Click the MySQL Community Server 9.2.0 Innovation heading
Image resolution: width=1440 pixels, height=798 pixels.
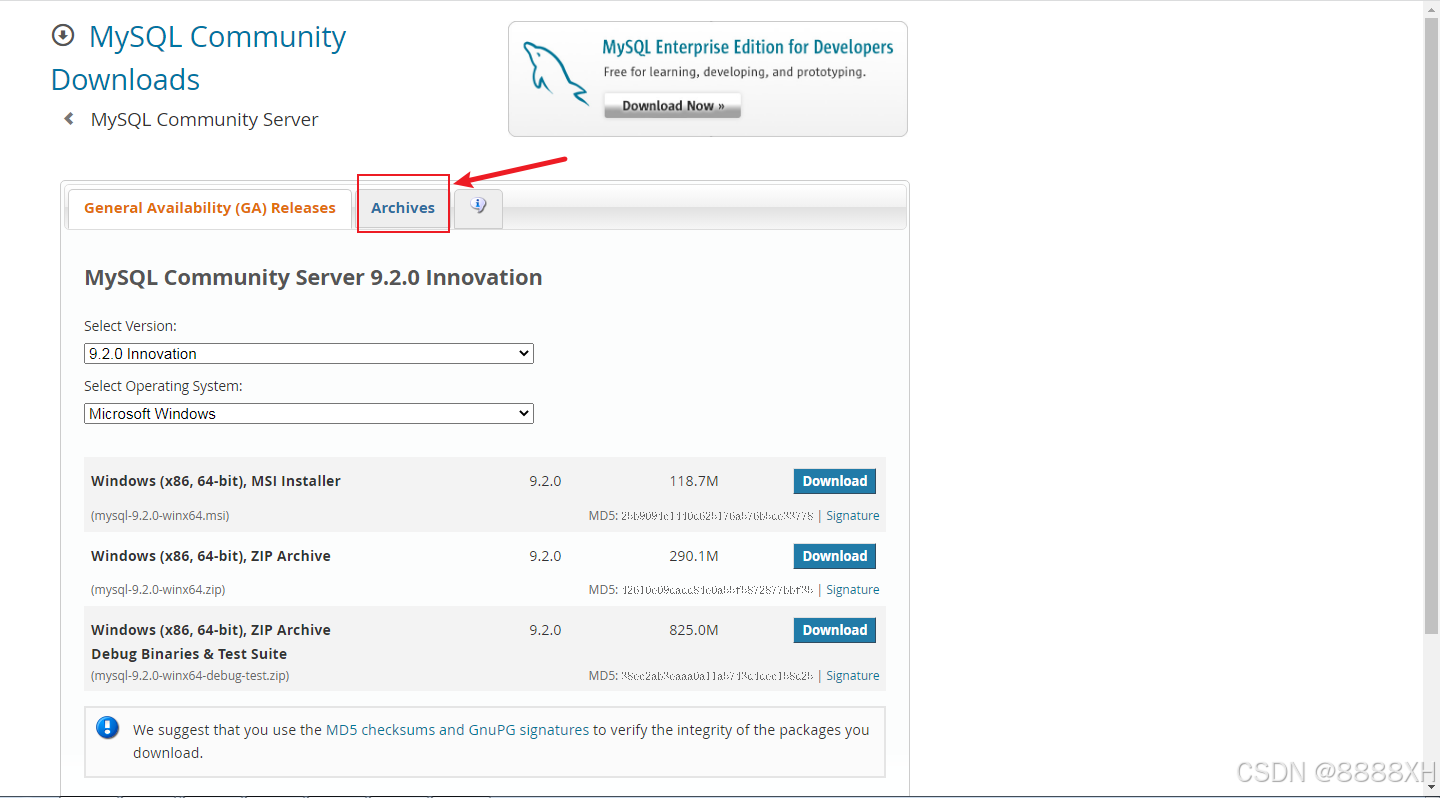coord(313,277)
